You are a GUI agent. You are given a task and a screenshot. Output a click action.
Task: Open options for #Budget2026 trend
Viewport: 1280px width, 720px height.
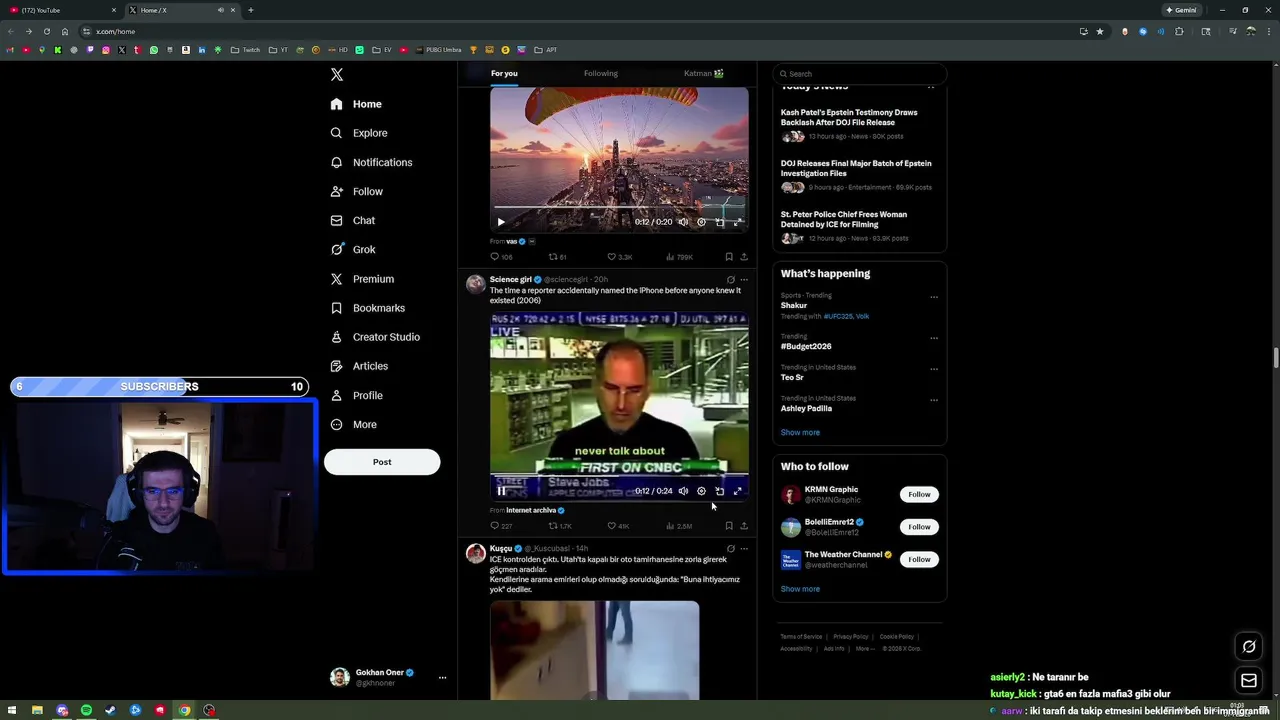click(934, 338)
